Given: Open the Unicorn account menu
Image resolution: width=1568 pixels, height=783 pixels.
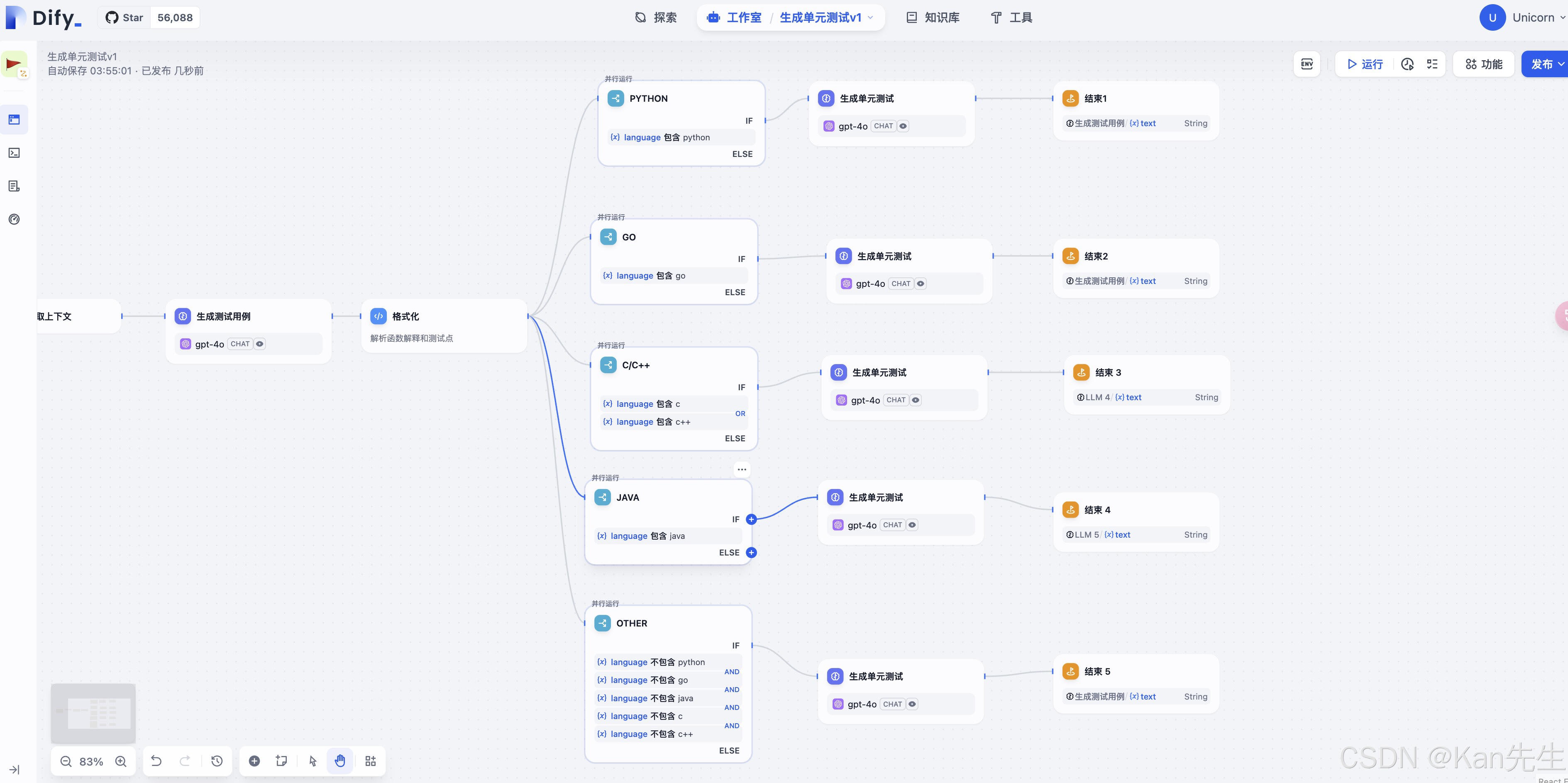Looking at the screenshot, I should pyautogui.click(x=1522, y=18).
